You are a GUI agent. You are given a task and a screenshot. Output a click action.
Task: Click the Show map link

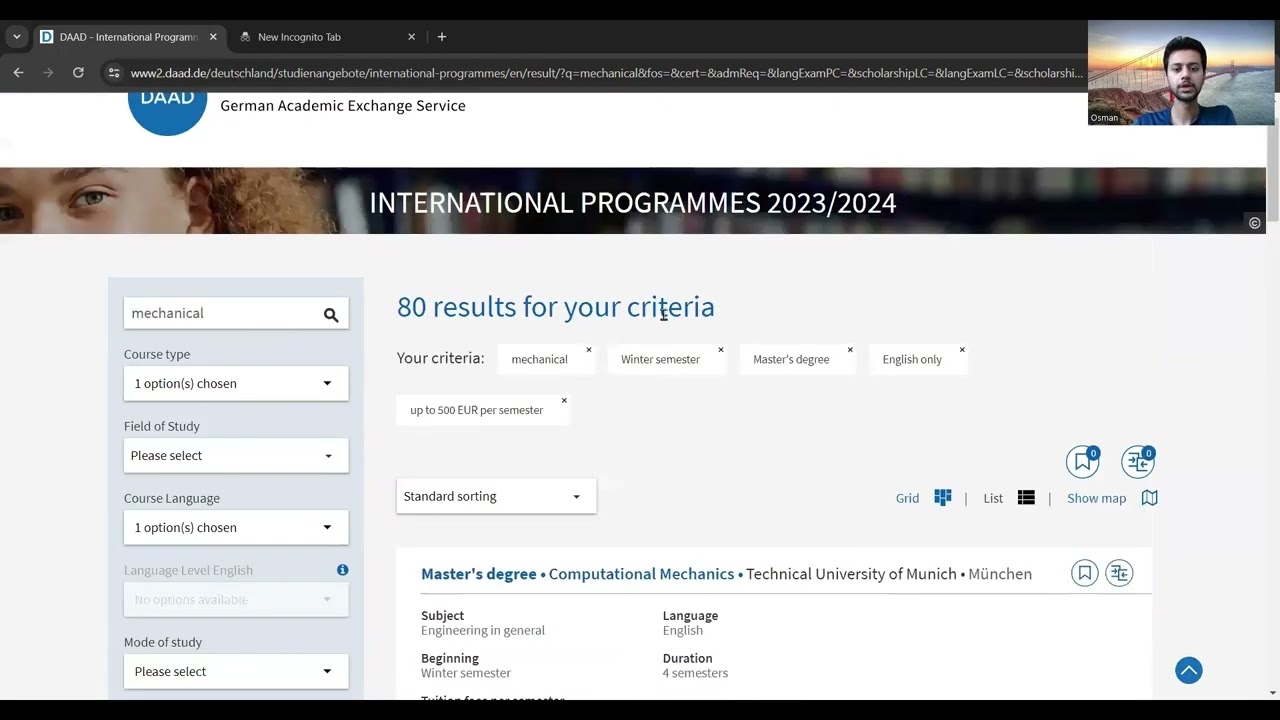(1096, 498)
